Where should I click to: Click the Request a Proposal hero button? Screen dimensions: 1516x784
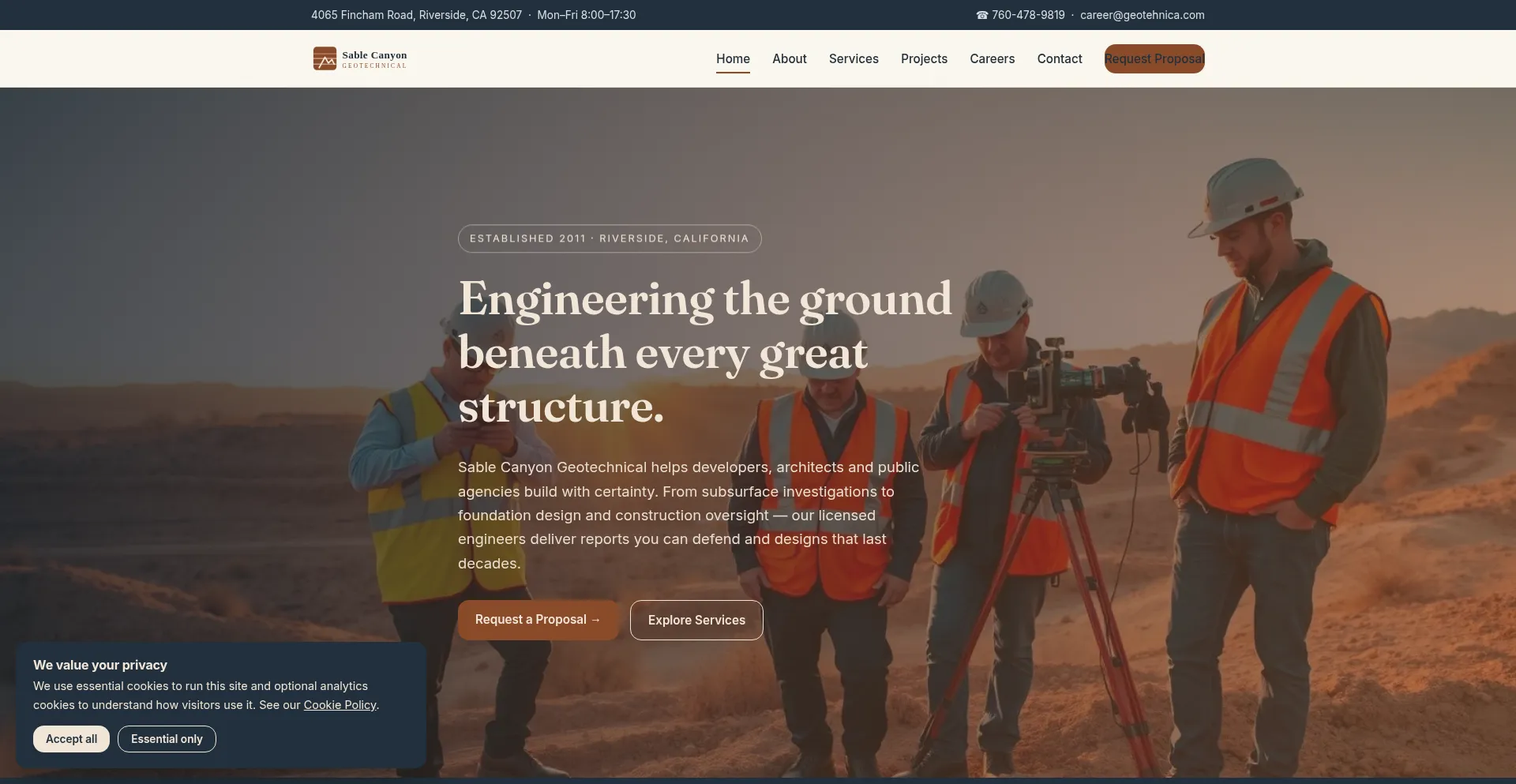click(x=538, y=620)
